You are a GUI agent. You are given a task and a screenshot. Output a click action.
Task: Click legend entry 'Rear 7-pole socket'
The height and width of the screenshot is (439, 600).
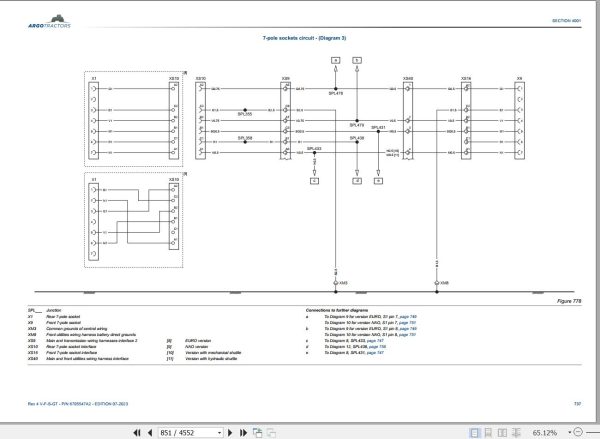[63, 317]
